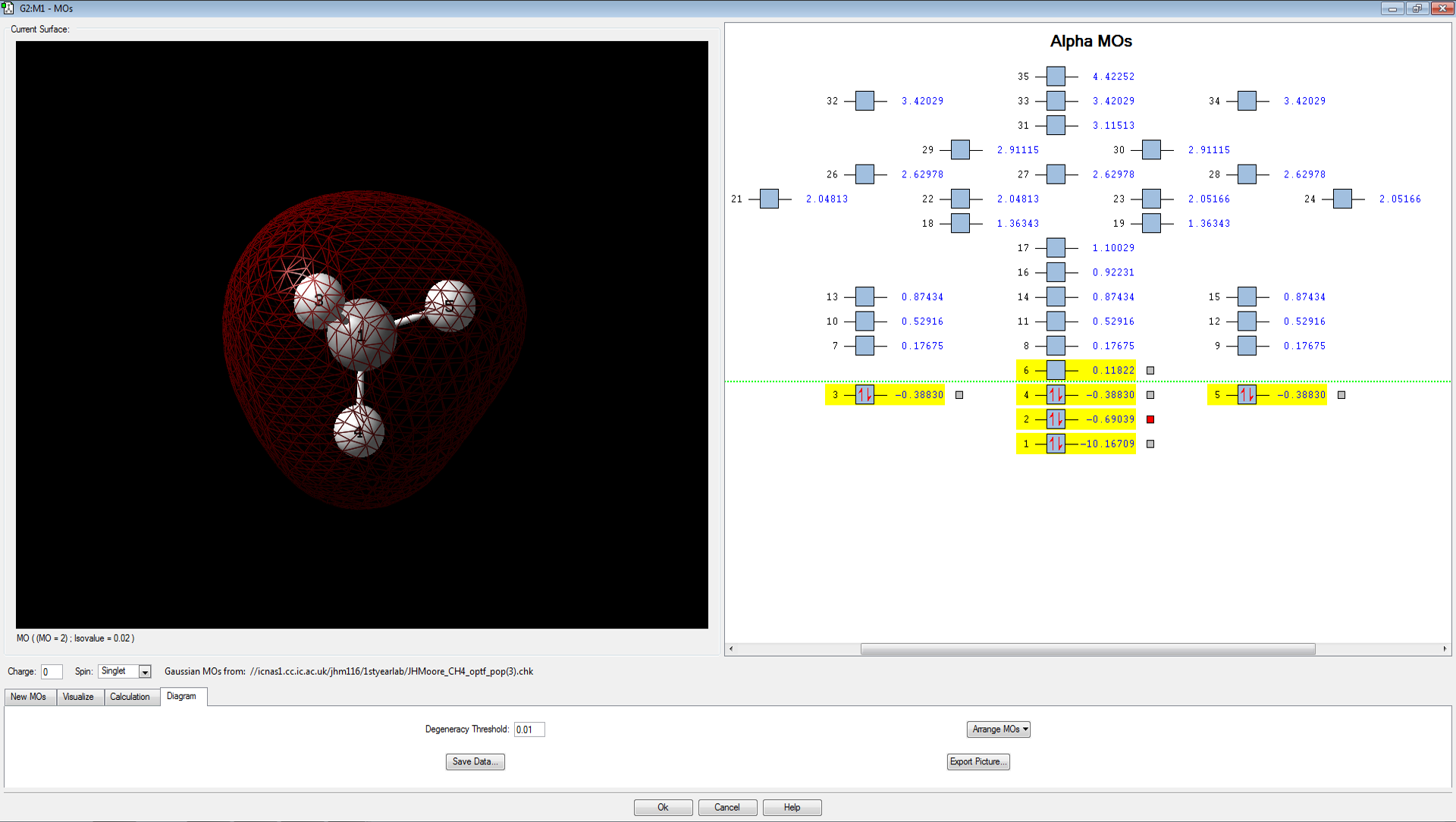The image size is (1456, 822).
Task: Expand the Arrange MOs dropdown
Action: (x=998, y=729)
